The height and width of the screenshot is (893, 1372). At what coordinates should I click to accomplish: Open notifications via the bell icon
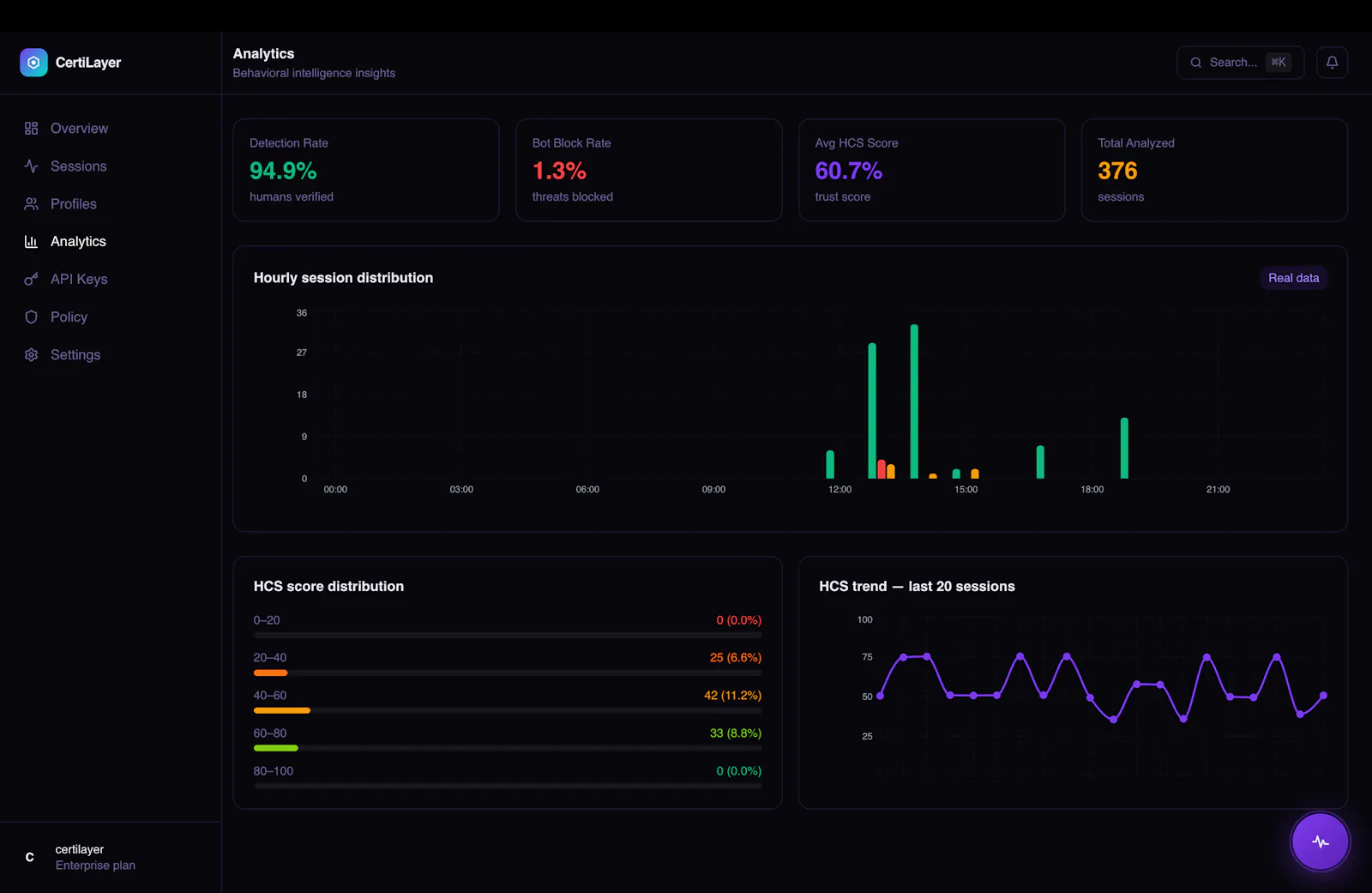(1332, 62)
